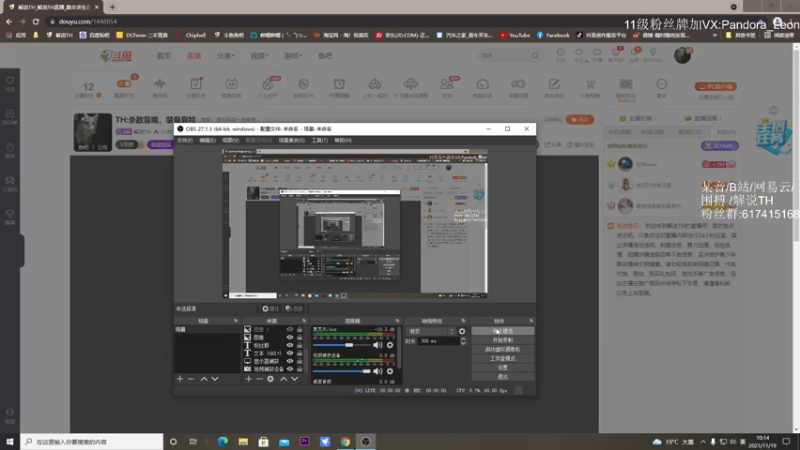Toggle visibility of the video capture device source
The height and width of the screenshot is (450, 800).
(290, 369)
